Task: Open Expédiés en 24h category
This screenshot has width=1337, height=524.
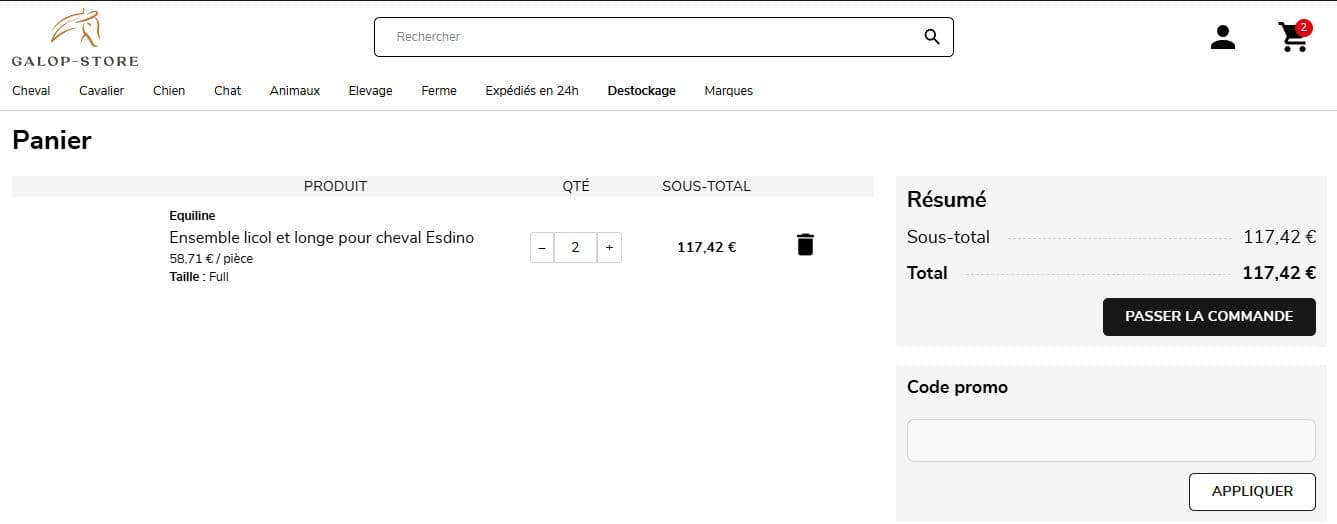Action: coord(532,91)
